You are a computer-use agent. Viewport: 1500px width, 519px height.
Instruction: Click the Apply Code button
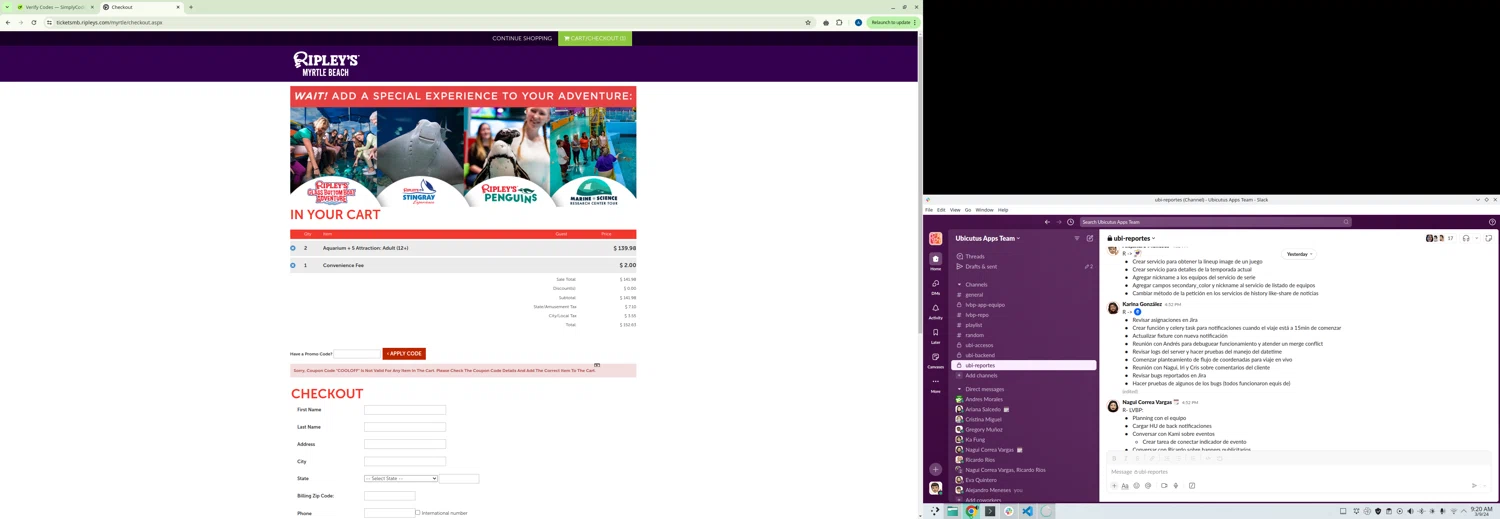coord(404,353)
